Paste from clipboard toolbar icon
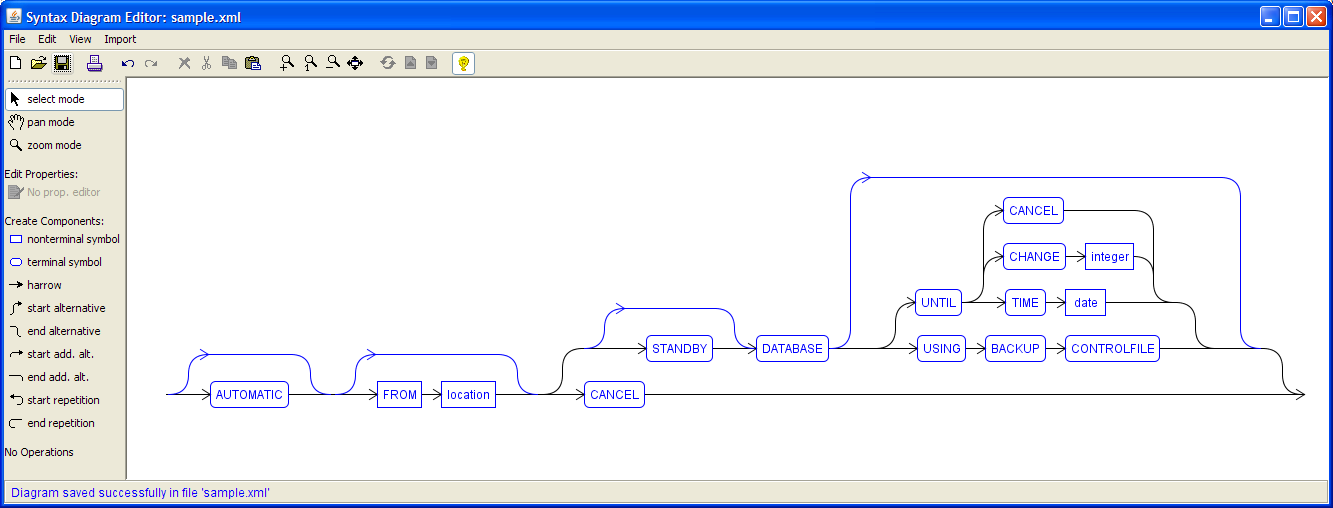Screen dimensions: 1333x508 [253, 63]
